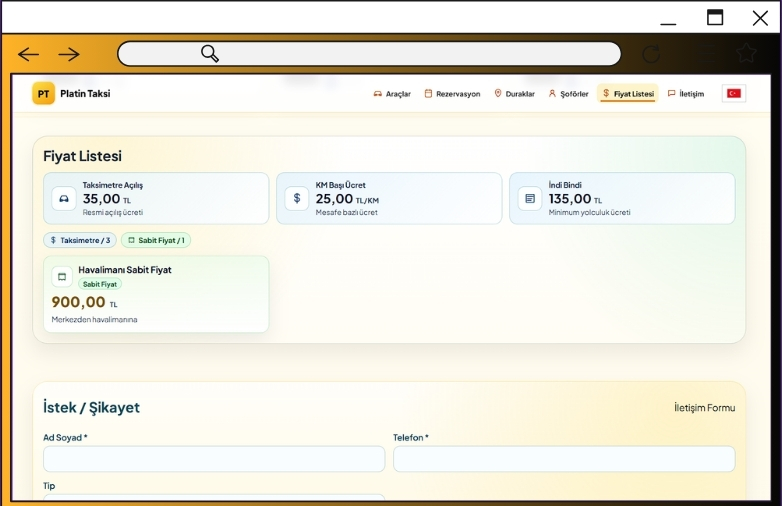The height and width of the screenshot is (506, 782).
Task: Filter by Taksimetre / 3 chip
Action: coord(80,240)
